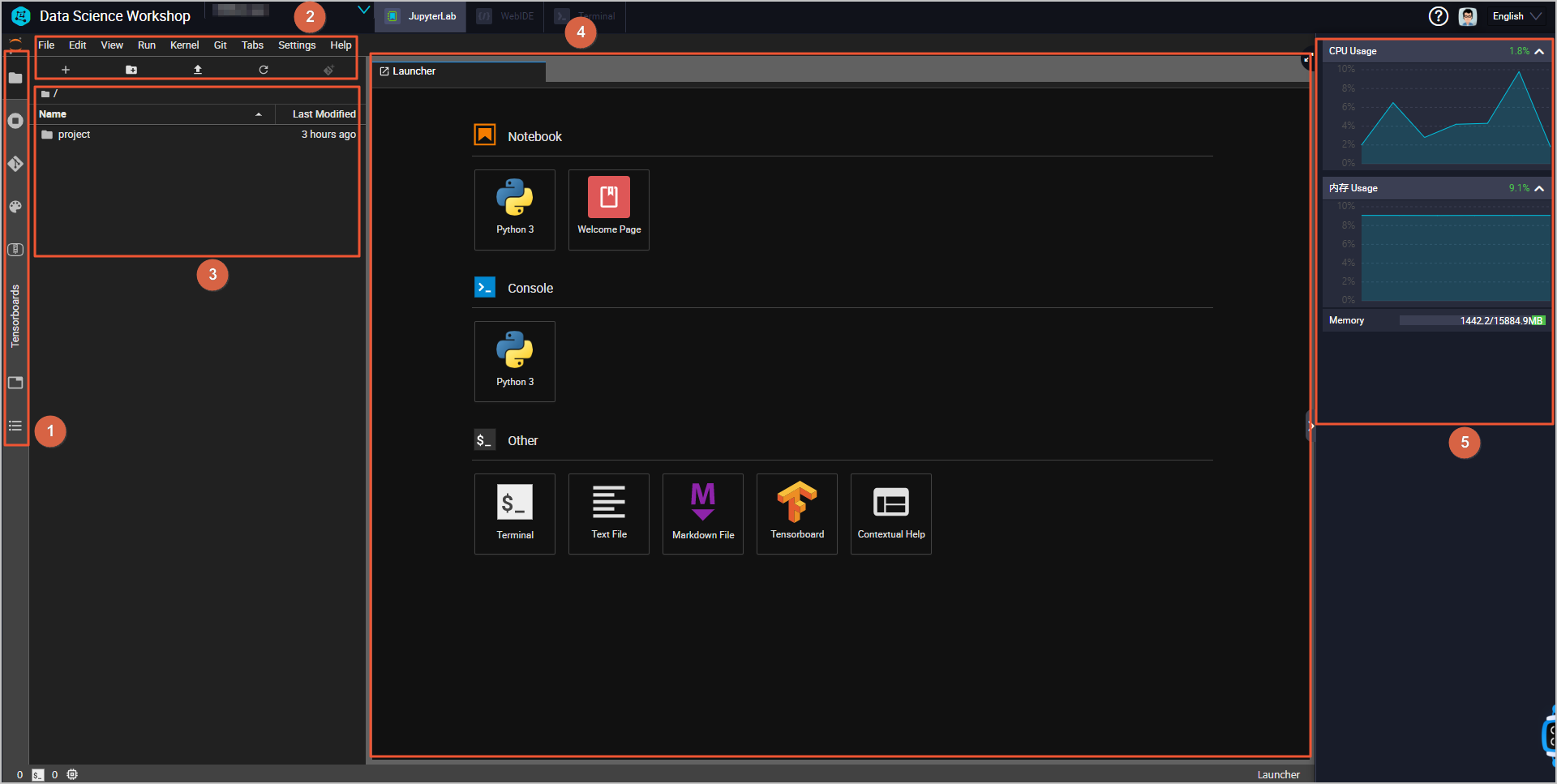Viewport: 1557px width, 784px height.
Task: Launch a Python 3 notebook
Action: coord(515,209)
